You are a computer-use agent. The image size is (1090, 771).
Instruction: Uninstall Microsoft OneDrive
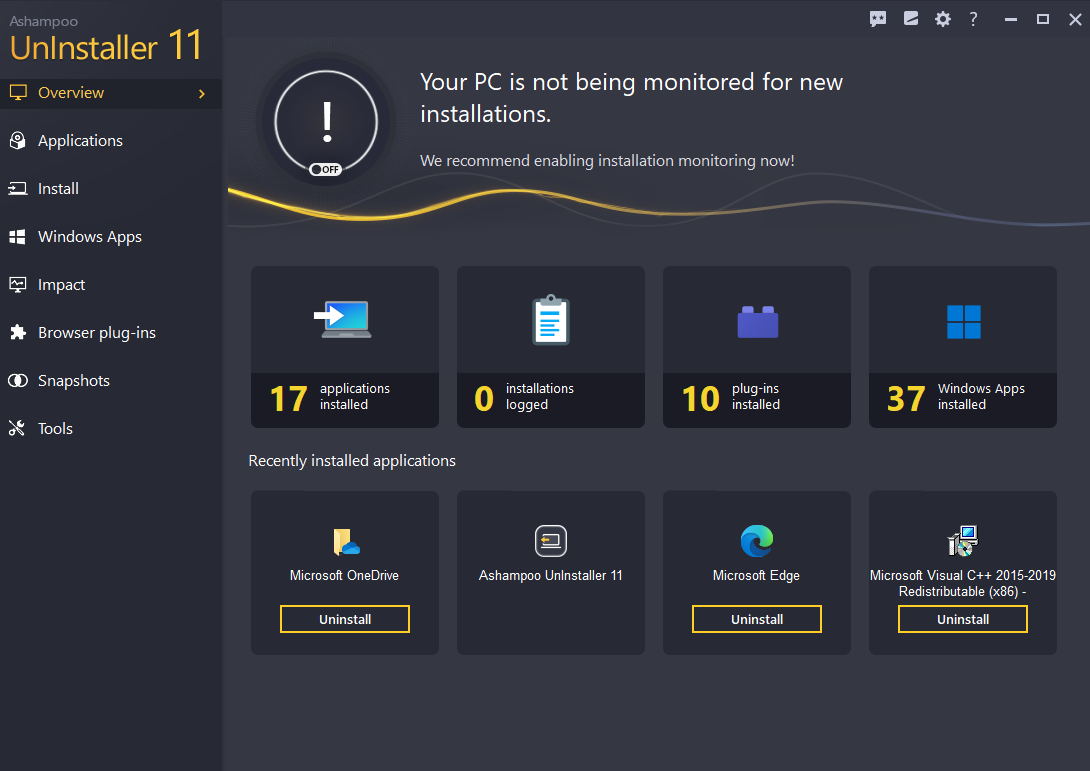[344, 618]
